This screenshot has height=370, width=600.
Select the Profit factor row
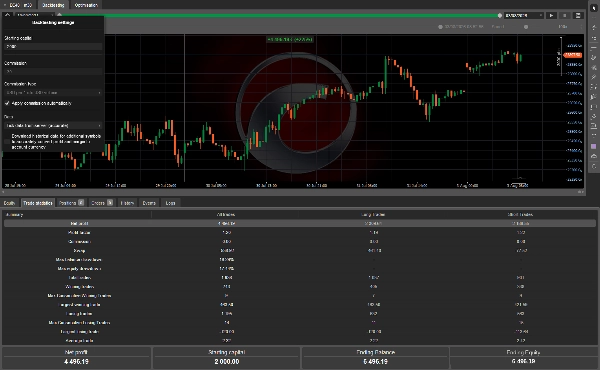(300, 233)
